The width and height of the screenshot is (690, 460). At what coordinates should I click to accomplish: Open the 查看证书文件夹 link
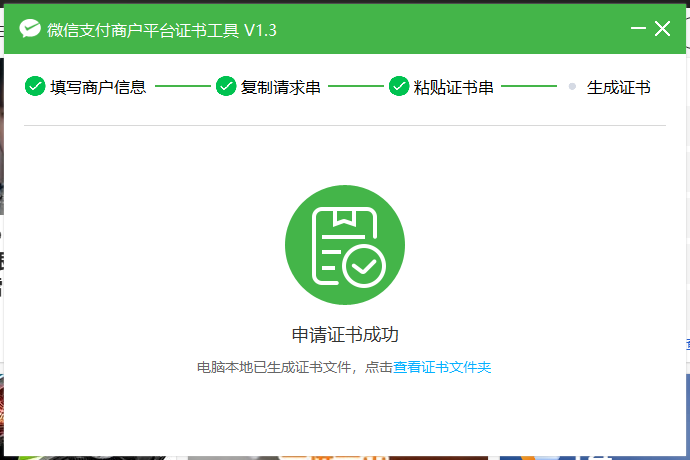[x=442, y=368]
